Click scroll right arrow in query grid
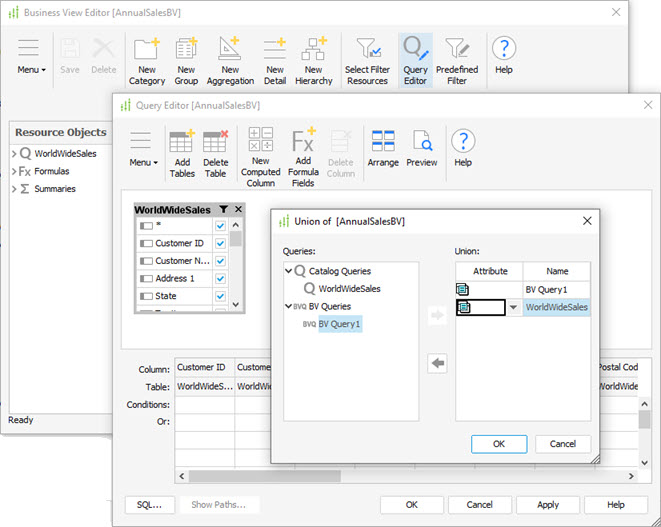 [631, 476]
